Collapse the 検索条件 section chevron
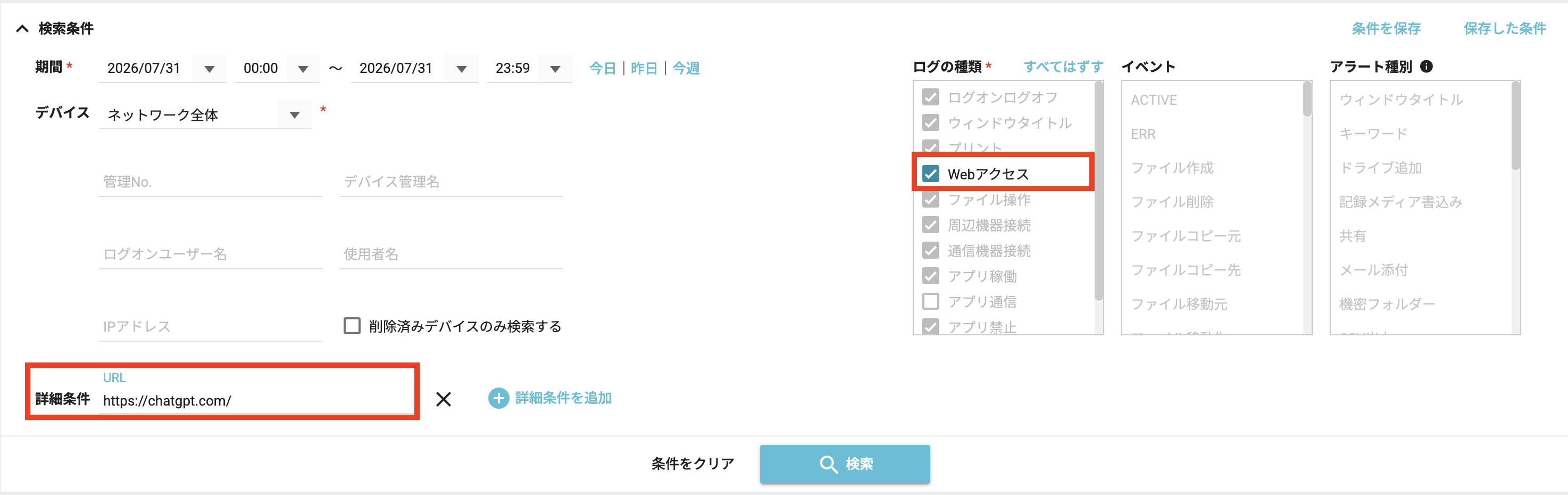1568x495 pixels. tap(22, 29)
